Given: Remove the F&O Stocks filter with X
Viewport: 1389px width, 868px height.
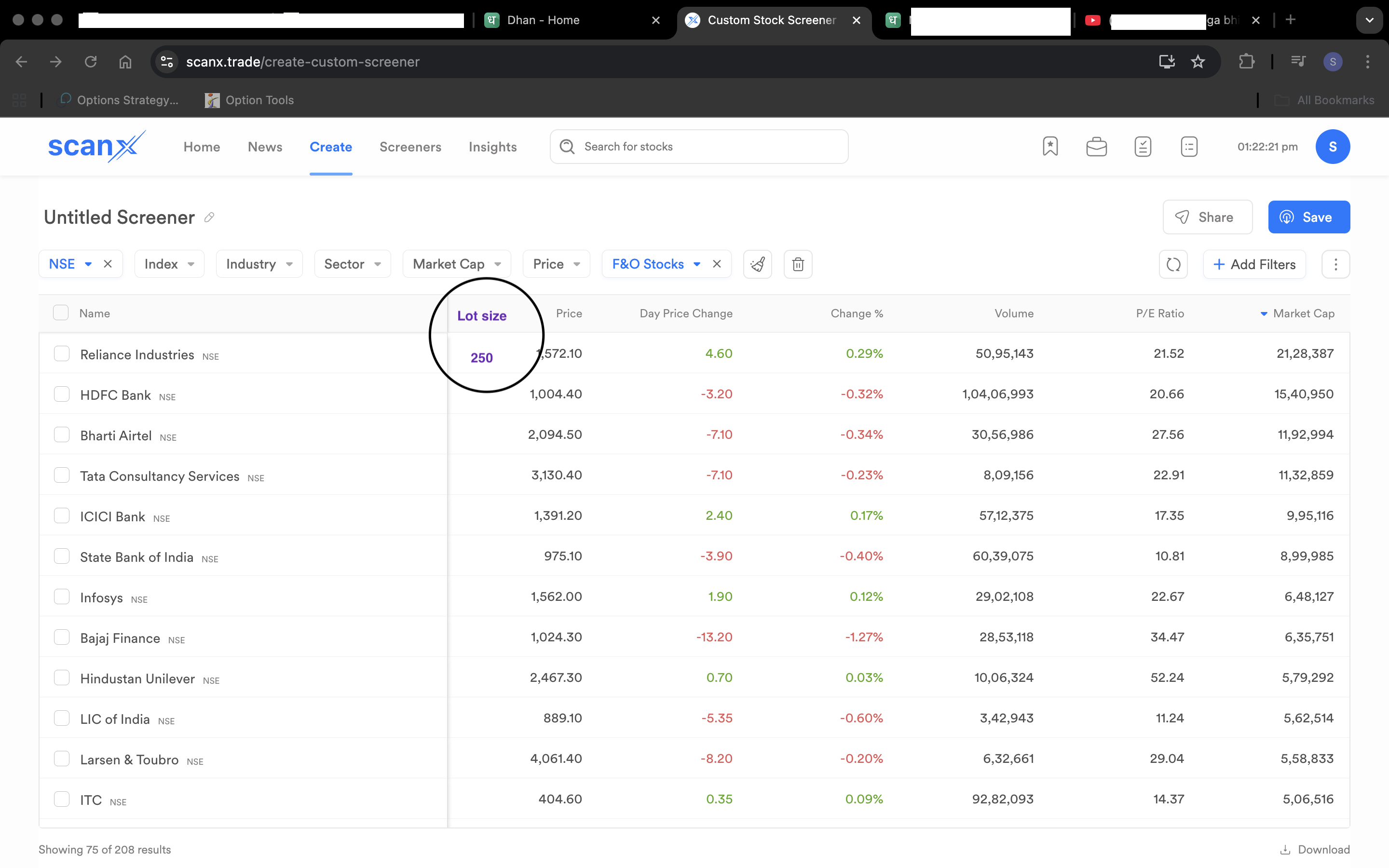Looking at the screenshot, I should click(x=717, y=264).
